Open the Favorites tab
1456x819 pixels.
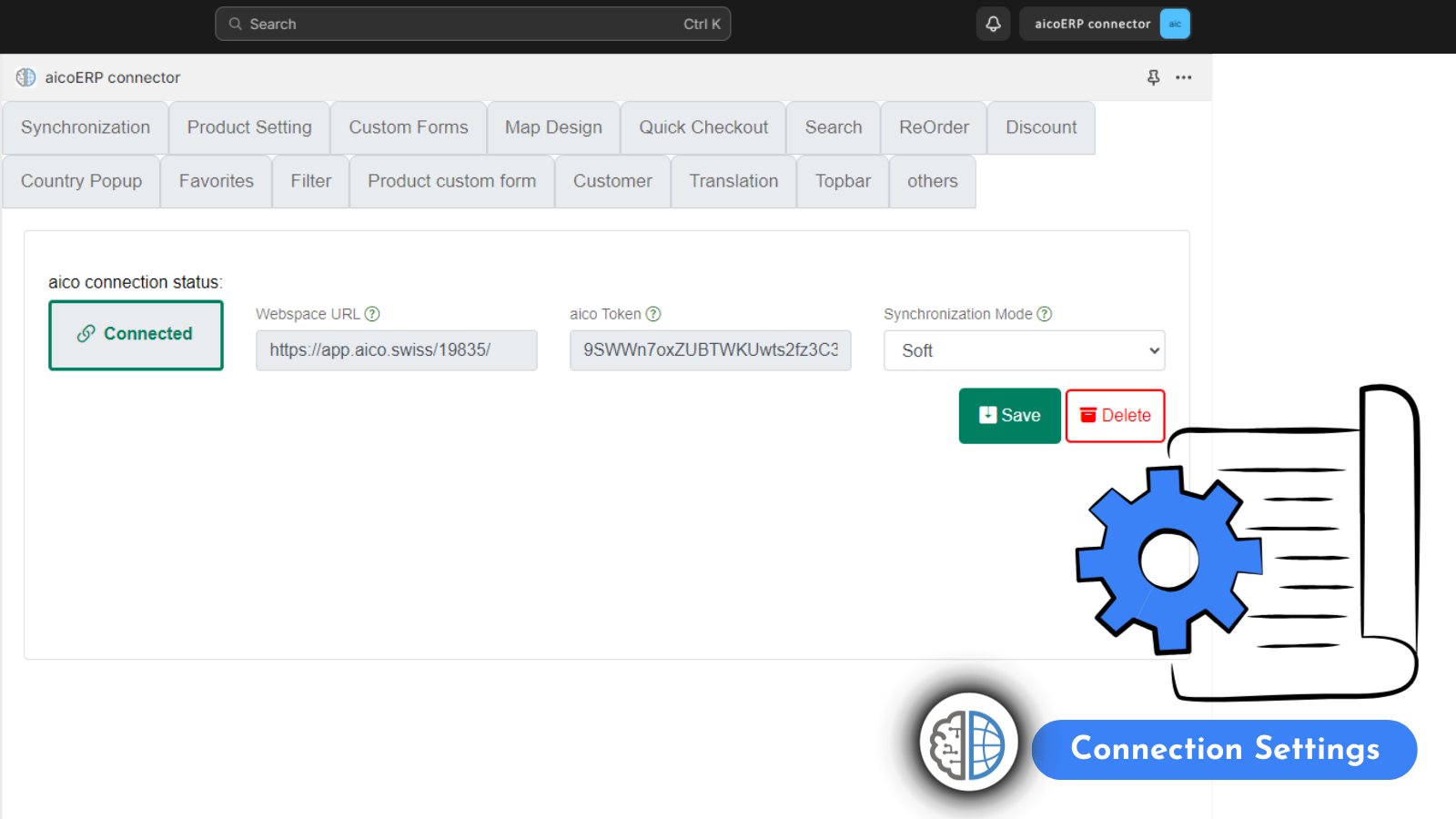tap(217, 181)
